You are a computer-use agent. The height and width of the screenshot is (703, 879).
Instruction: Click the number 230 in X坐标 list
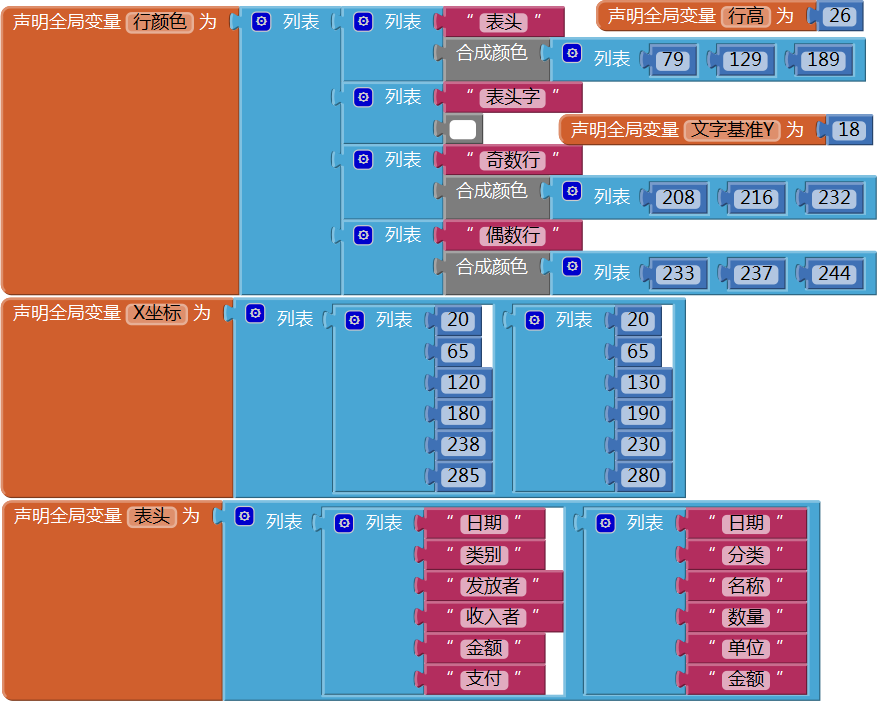pos(643,445)
